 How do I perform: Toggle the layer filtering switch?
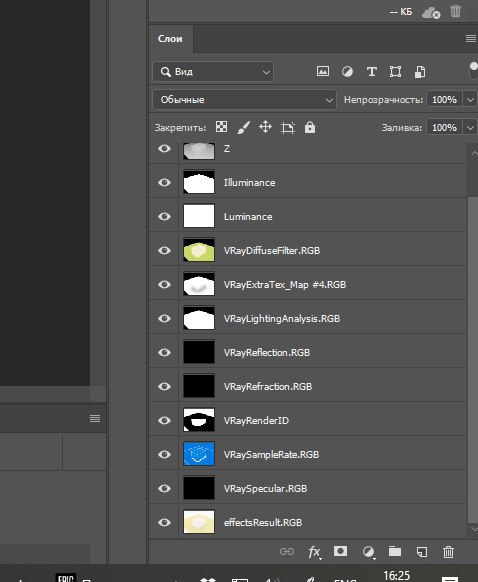(474, 71)
